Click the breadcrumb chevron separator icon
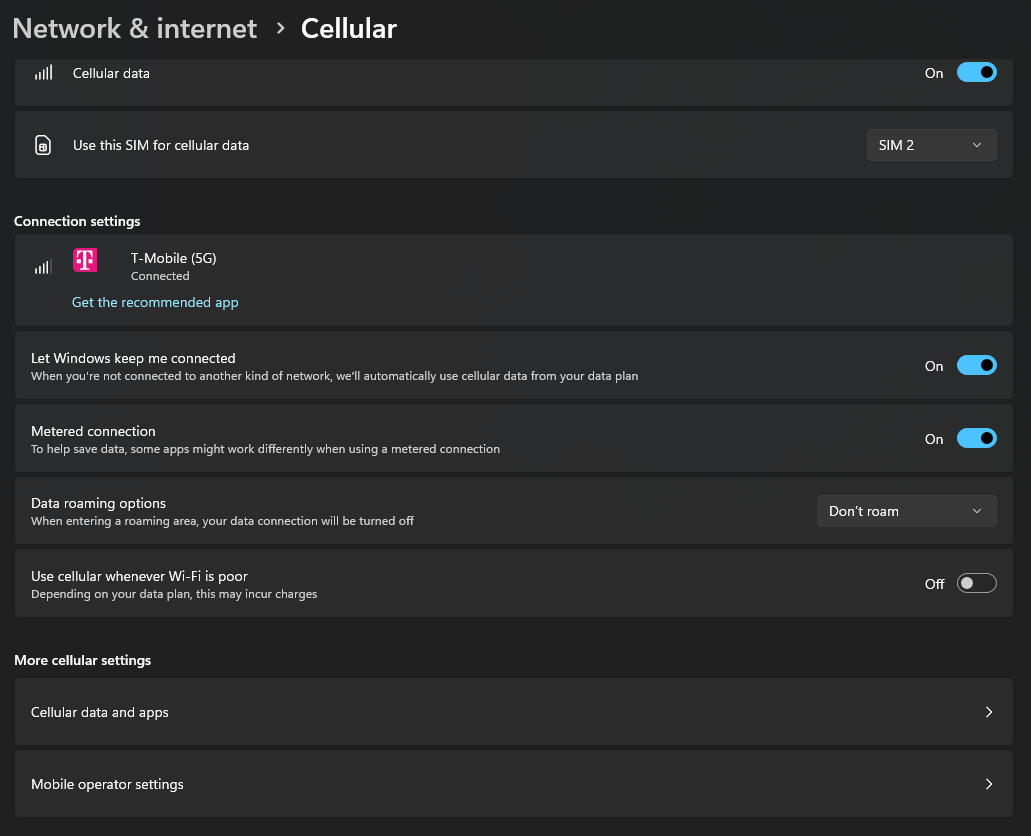The image size is (1031, 836). point(279,29)
